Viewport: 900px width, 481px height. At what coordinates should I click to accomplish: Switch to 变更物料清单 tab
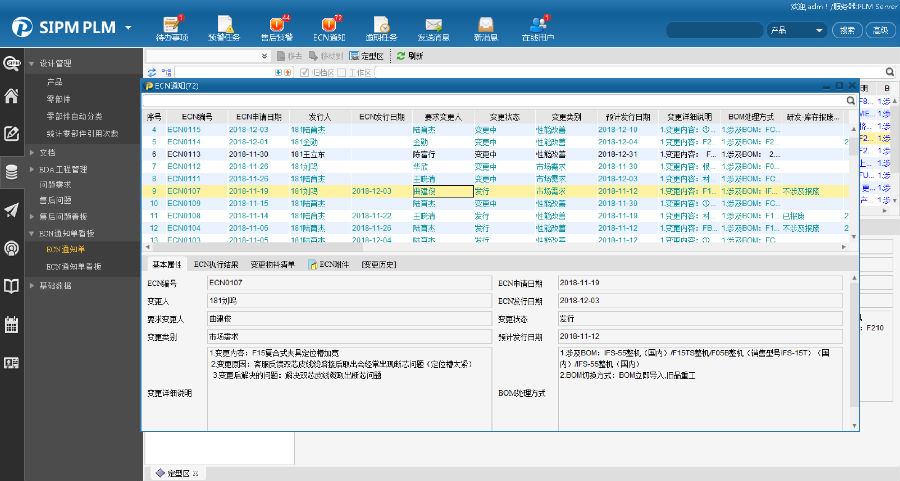pyautogui.click(x=272, y=264)
